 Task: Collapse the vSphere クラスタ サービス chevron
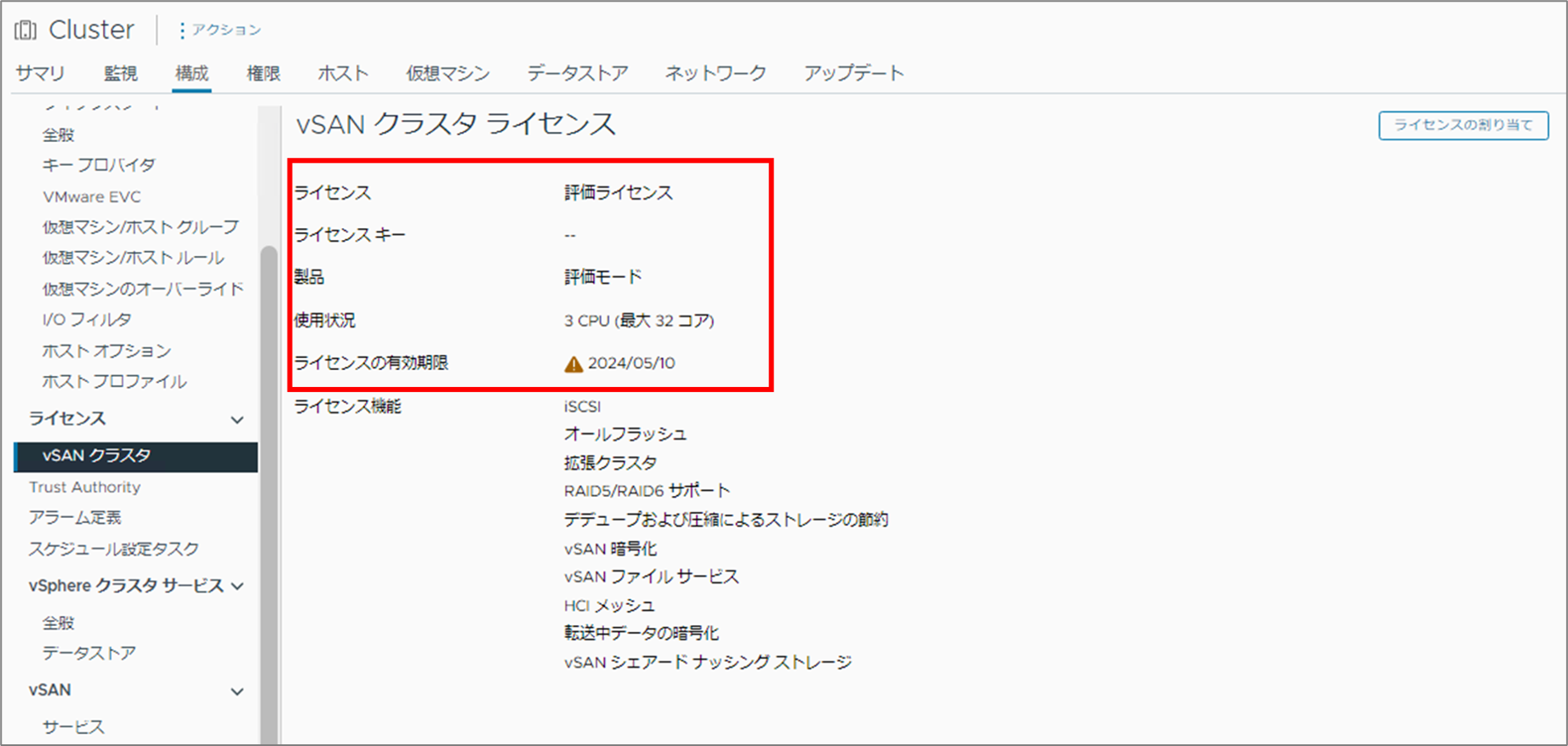(x=237, y=586)
